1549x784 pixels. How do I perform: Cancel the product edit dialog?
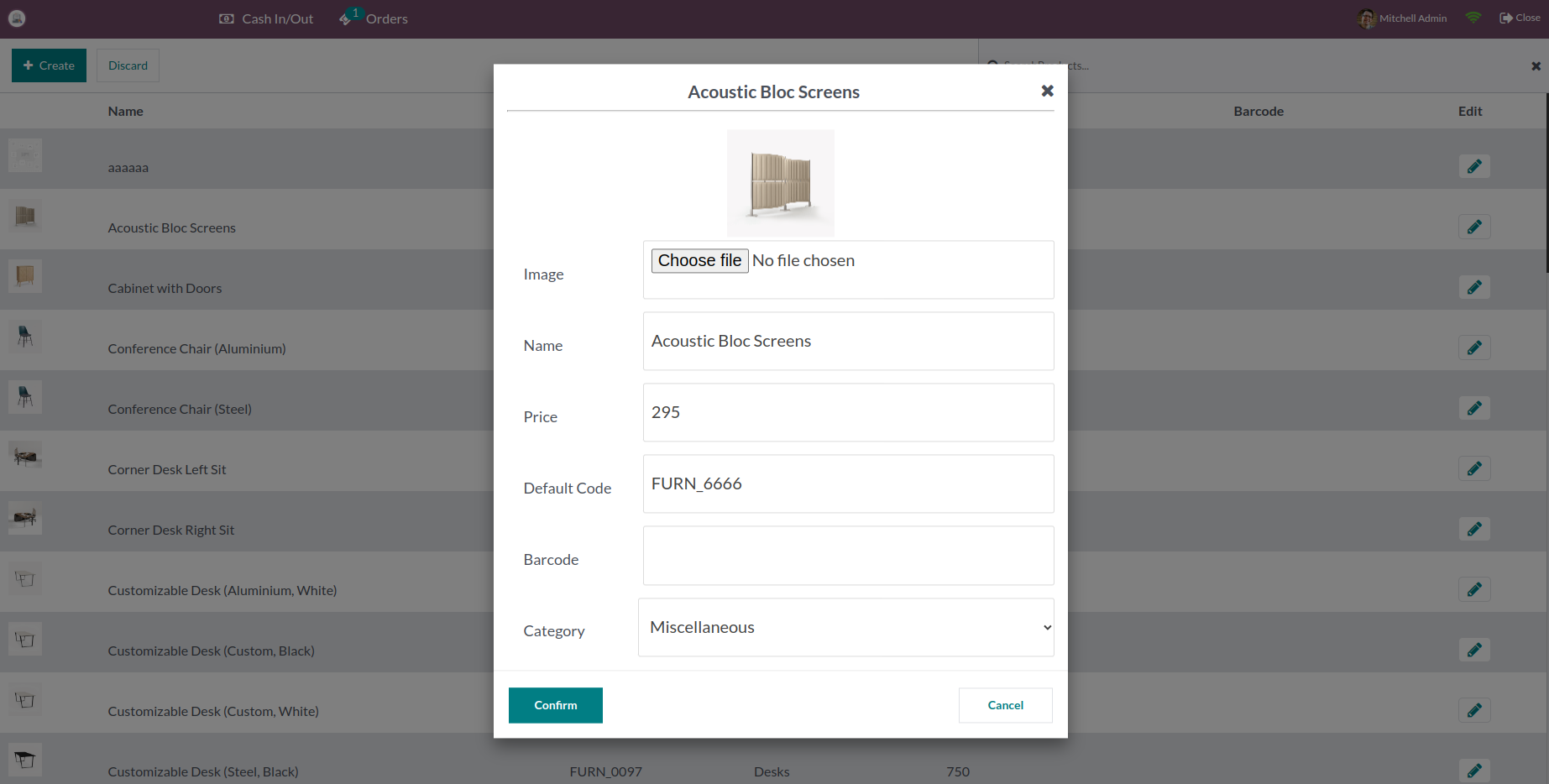tap(1005, 705)
